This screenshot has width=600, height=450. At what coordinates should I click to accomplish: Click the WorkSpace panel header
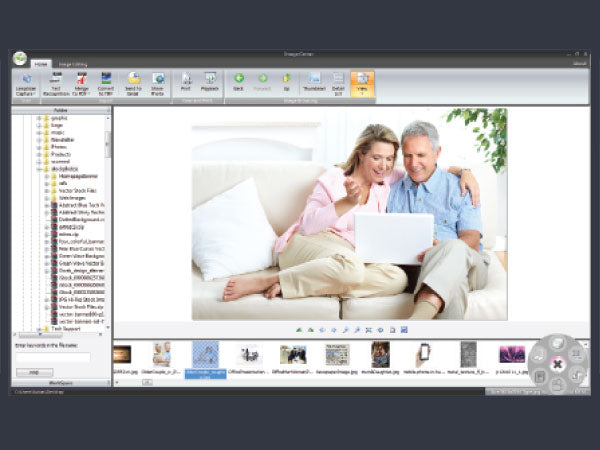click(x=61, y=382)
